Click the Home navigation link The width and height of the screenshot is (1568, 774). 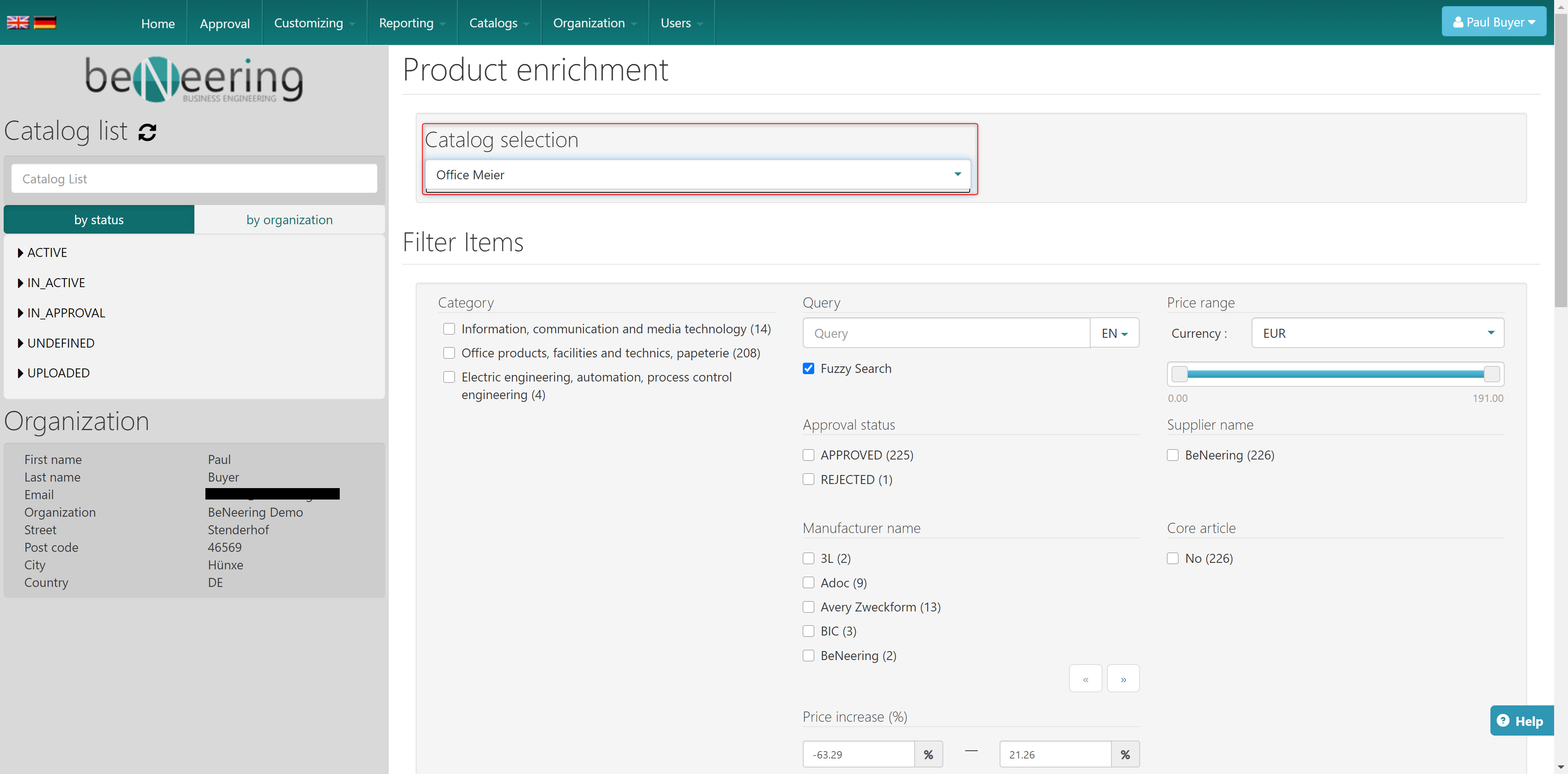158,23
